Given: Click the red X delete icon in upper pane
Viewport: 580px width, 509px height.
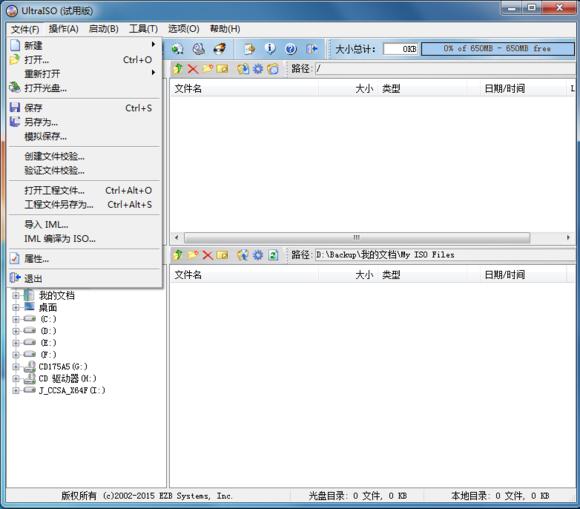Looking at the screenshot, I should tap(193, 69).
